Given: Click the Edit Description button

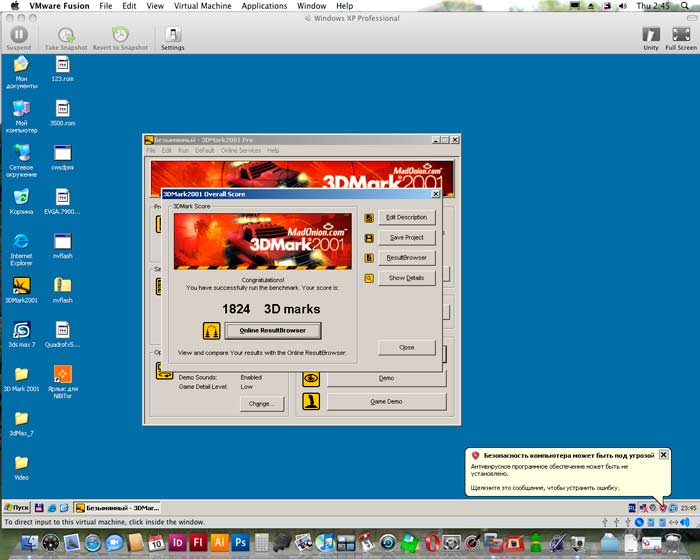Looking at the screenshot, I should point(406,217).
